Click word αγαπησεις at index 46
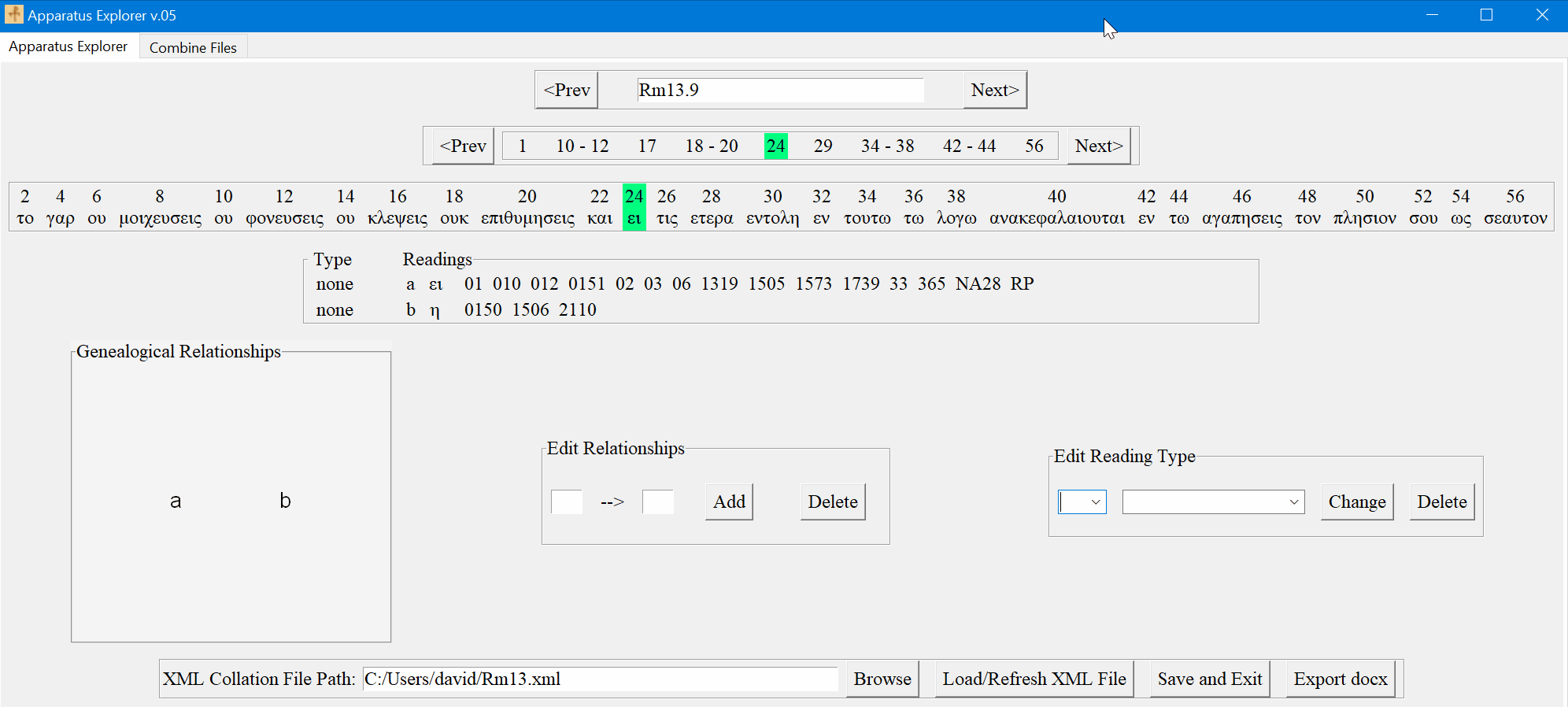 (1242, 218)
